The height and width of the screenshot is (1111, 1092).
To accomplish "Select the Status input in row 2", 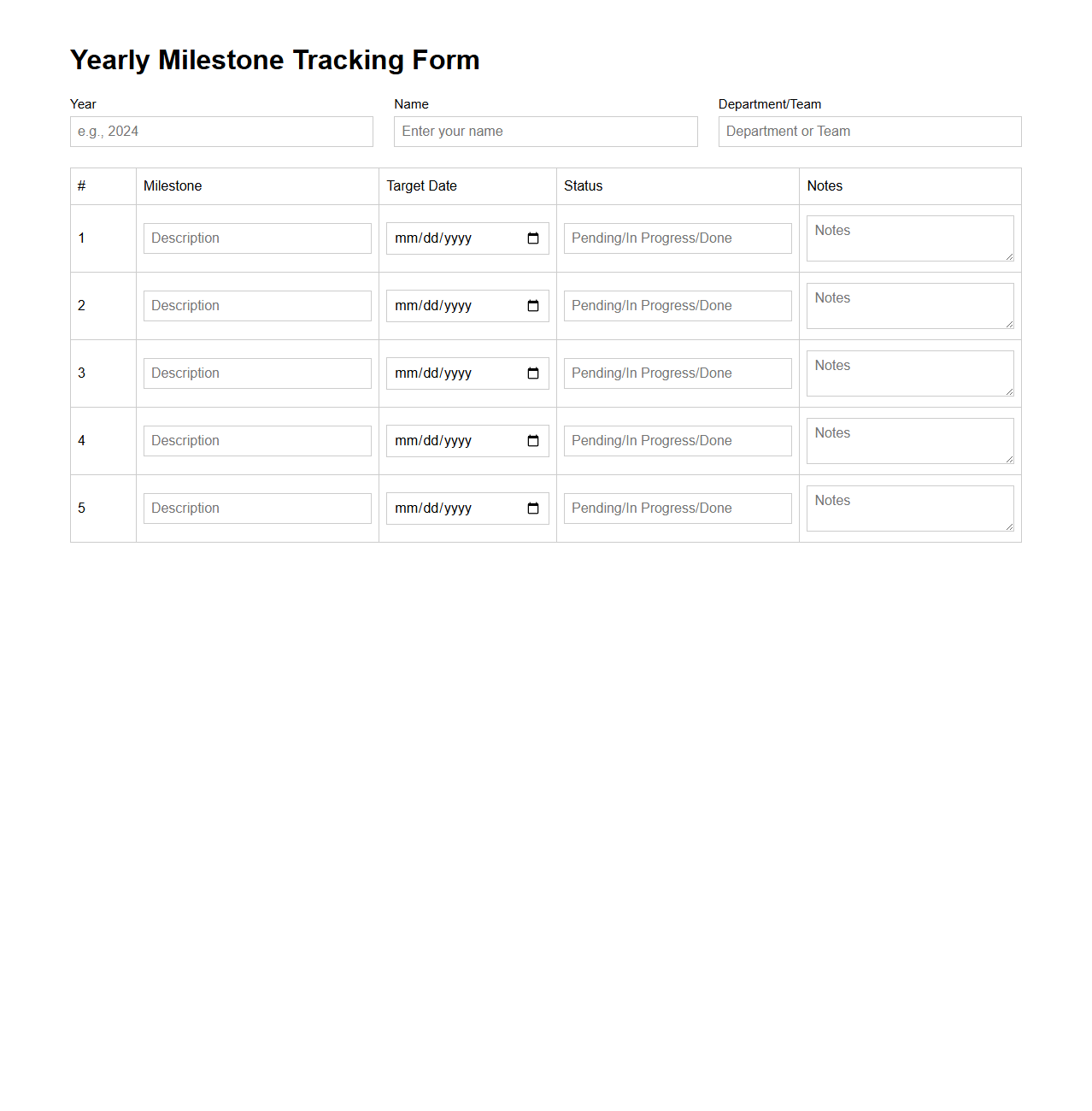I will (677, 305).
